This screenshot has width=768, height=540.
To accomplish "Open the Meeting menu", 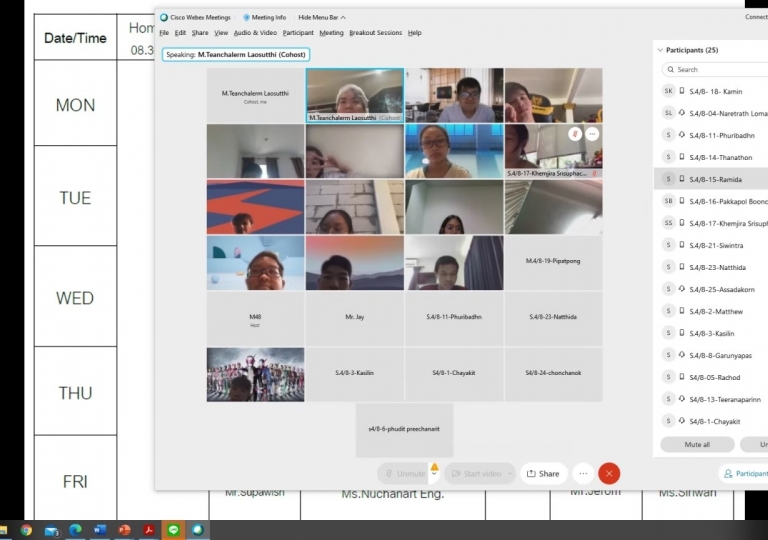I will point(332,33).
